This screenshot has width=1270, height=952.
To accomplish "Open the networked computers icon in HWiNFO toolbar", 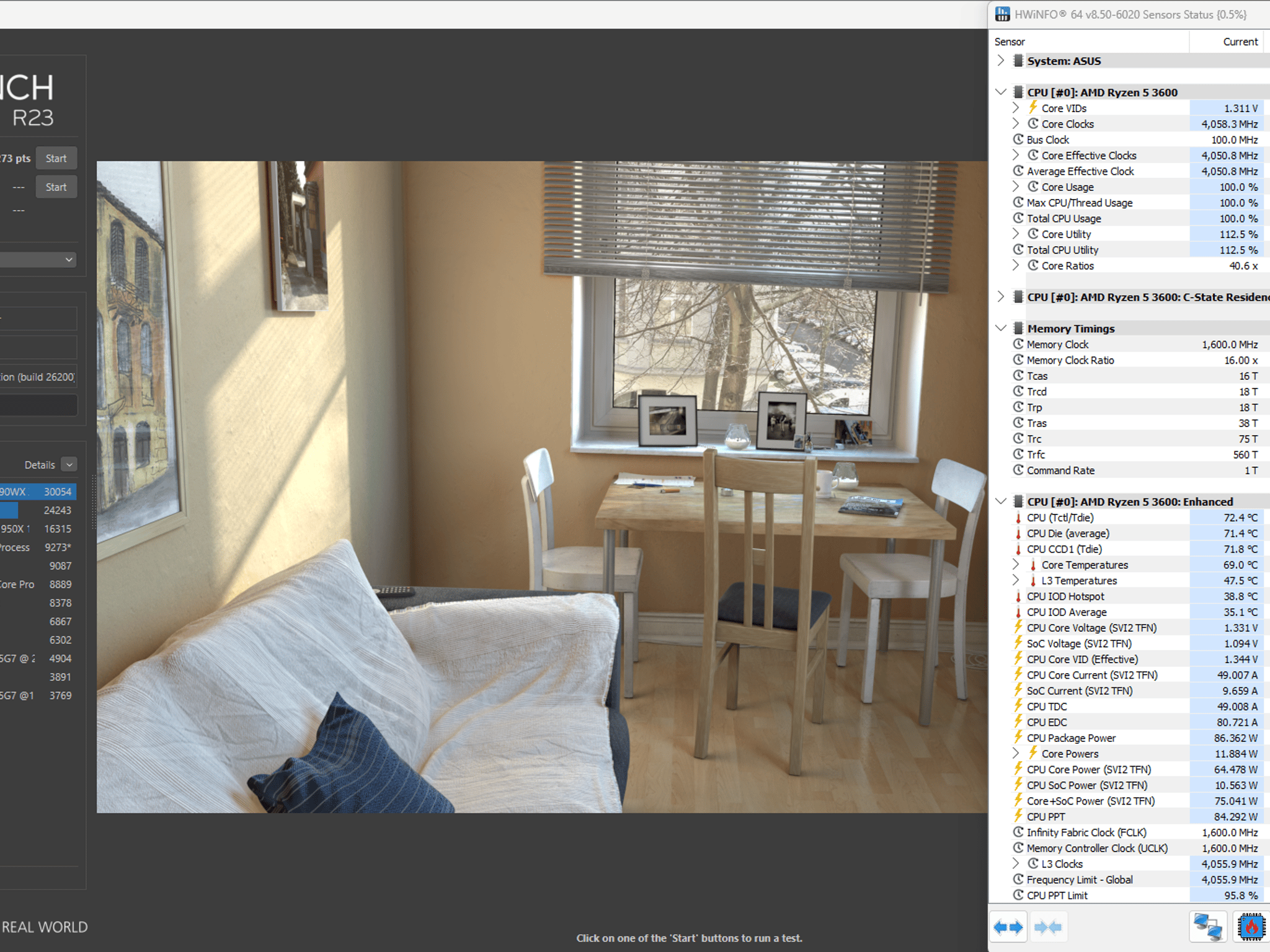I will click(1208, 927).
